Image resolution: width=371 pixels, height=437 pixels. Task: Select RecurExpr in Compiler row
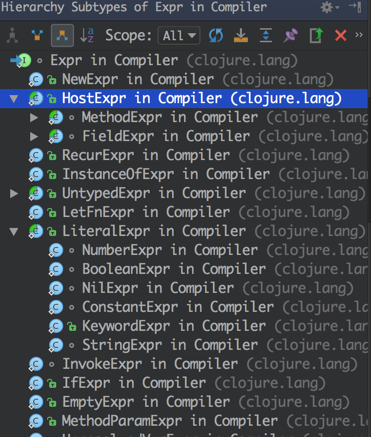click(x=184, y=155)
